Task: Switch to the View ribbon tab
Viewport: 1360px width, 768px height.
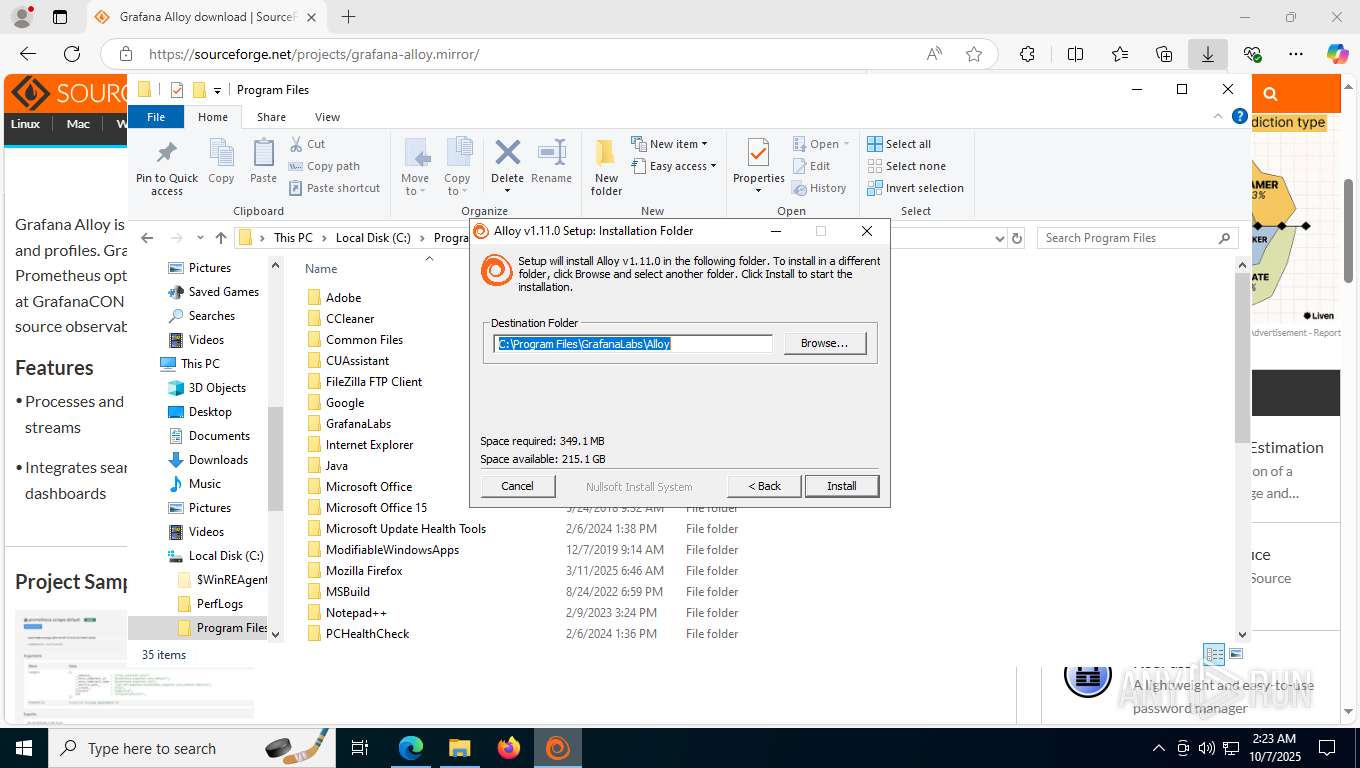Action: pos(327,117)
